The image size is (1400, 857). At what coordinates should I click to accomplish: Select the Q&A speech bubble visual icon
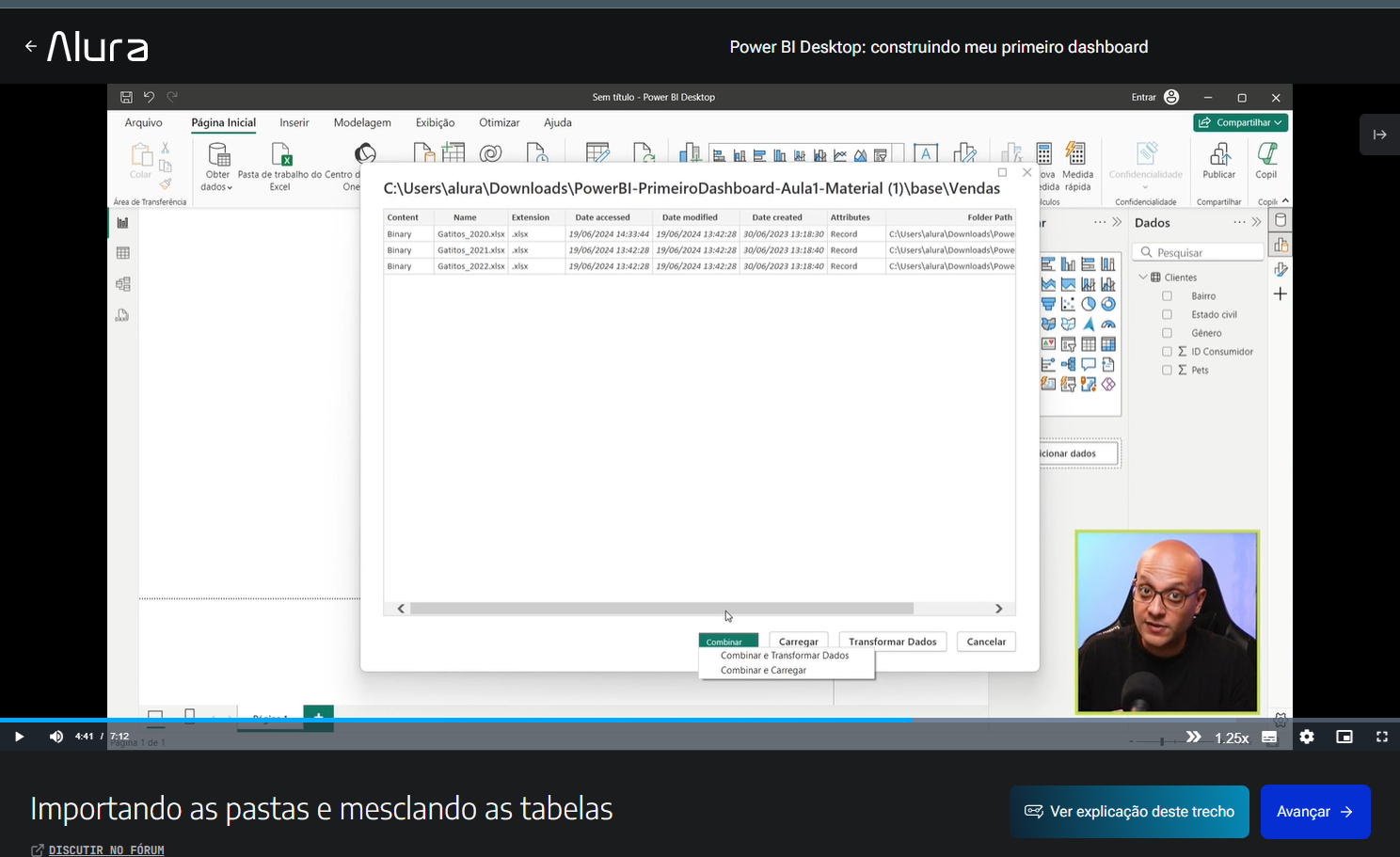click(1089, 364)
